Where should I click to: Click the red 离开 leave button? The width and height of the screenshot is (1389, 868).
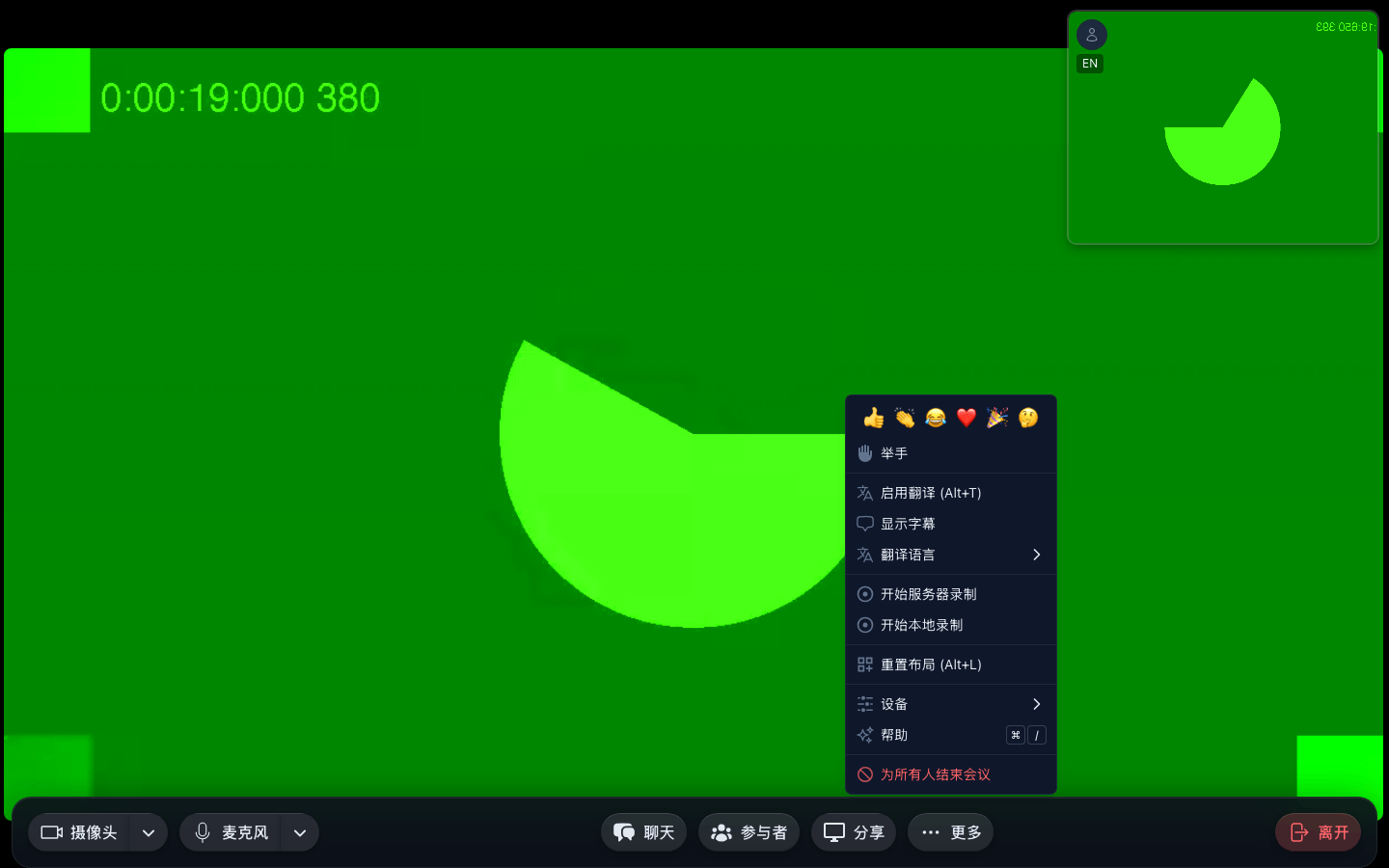[x=1319, y=832]
